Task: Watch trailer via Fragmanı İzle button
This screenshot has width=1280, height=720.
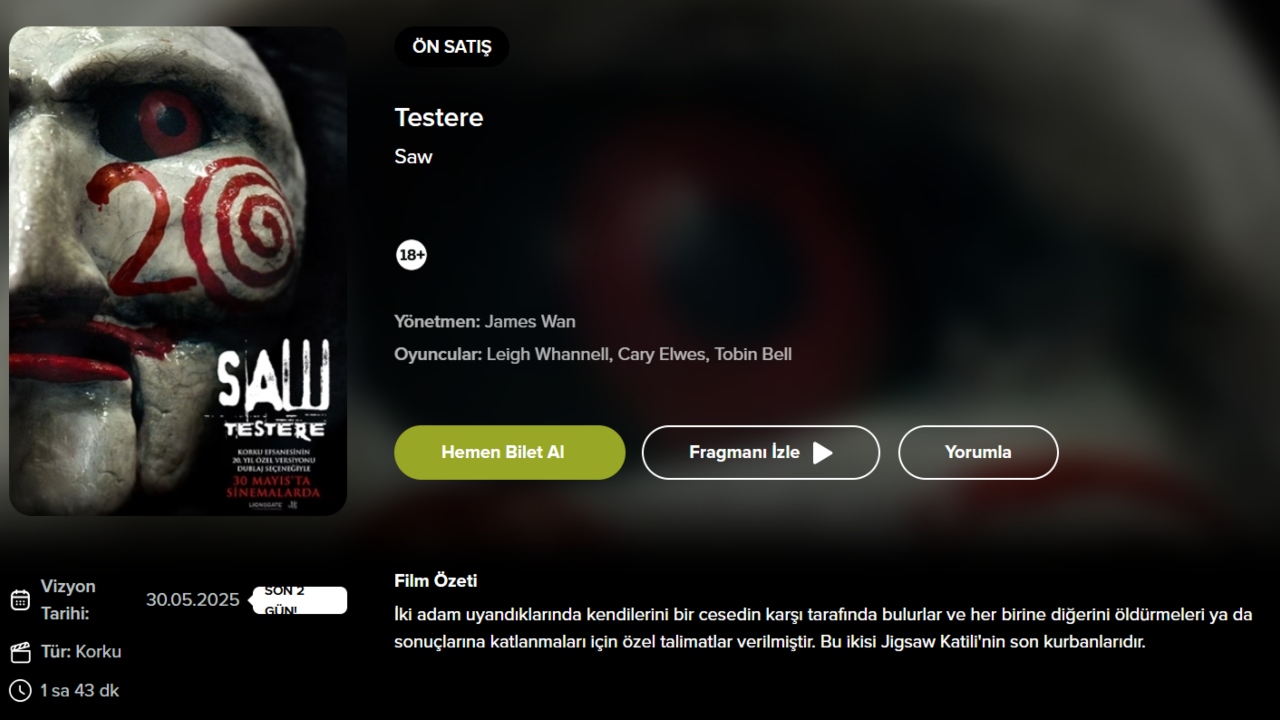Action: point(761,452)
